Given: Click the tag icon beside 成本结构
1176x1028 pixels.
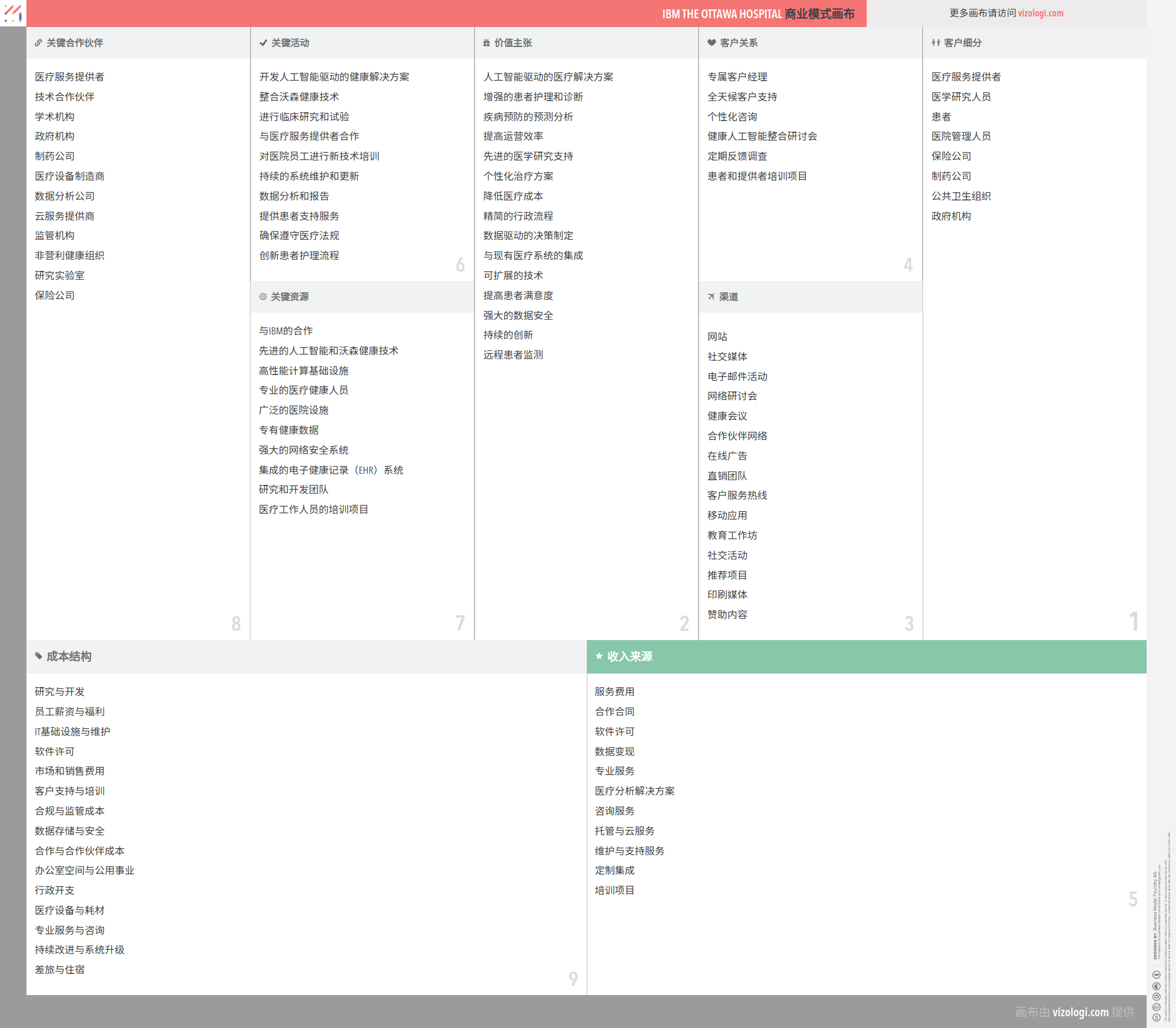Looking at the screenshot, I should (38, 656).
